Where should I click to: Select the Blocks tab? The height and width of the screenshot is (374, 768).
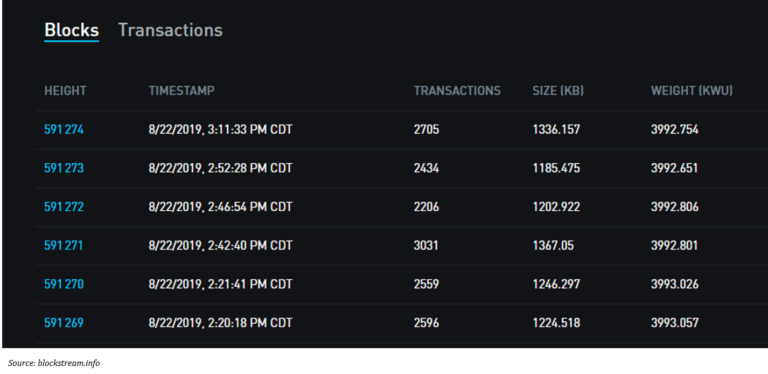[x=72, y=30]
